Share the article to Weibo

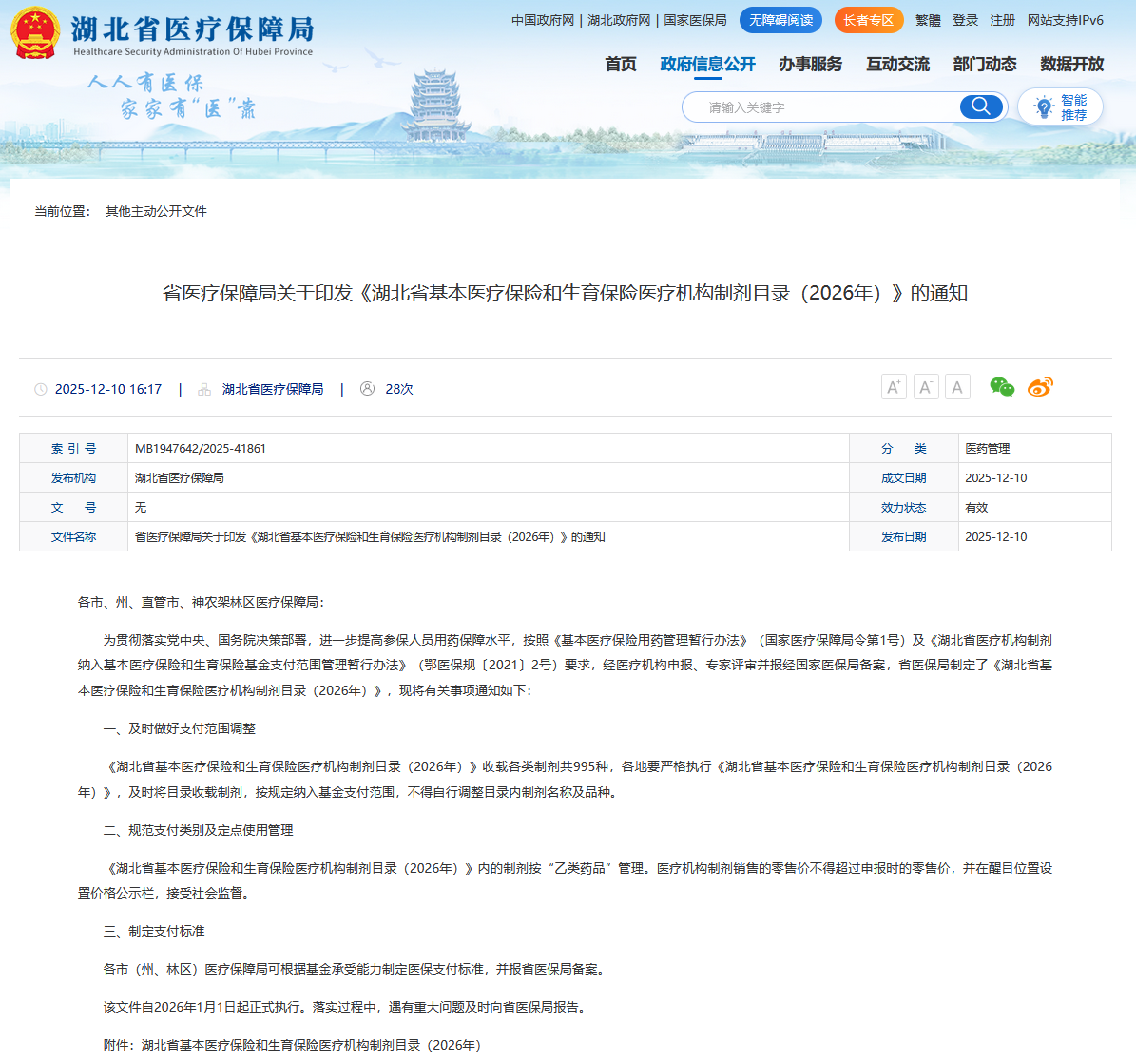[1040, 387]
